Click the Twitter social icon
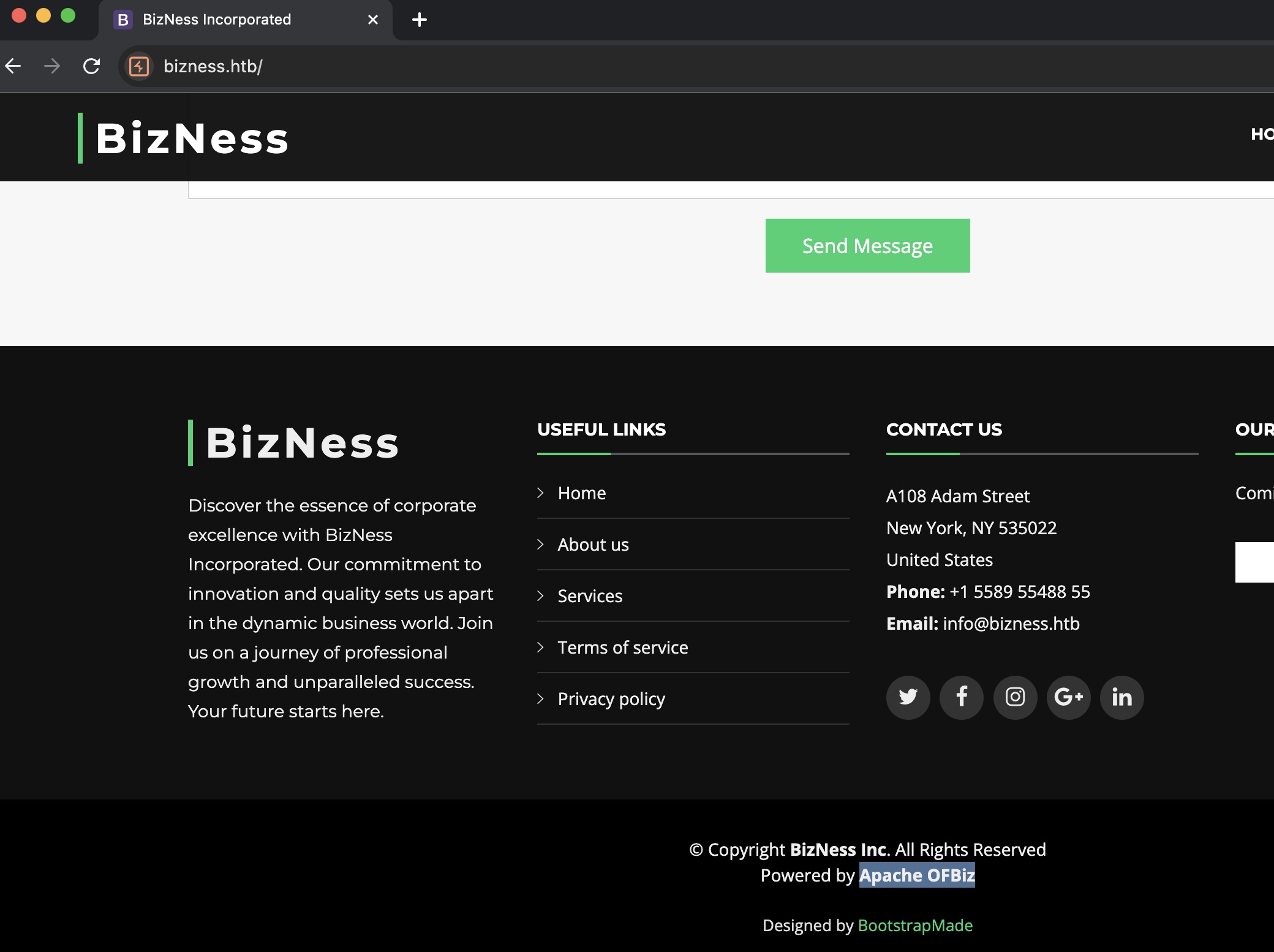 click(x=908, y=697)
